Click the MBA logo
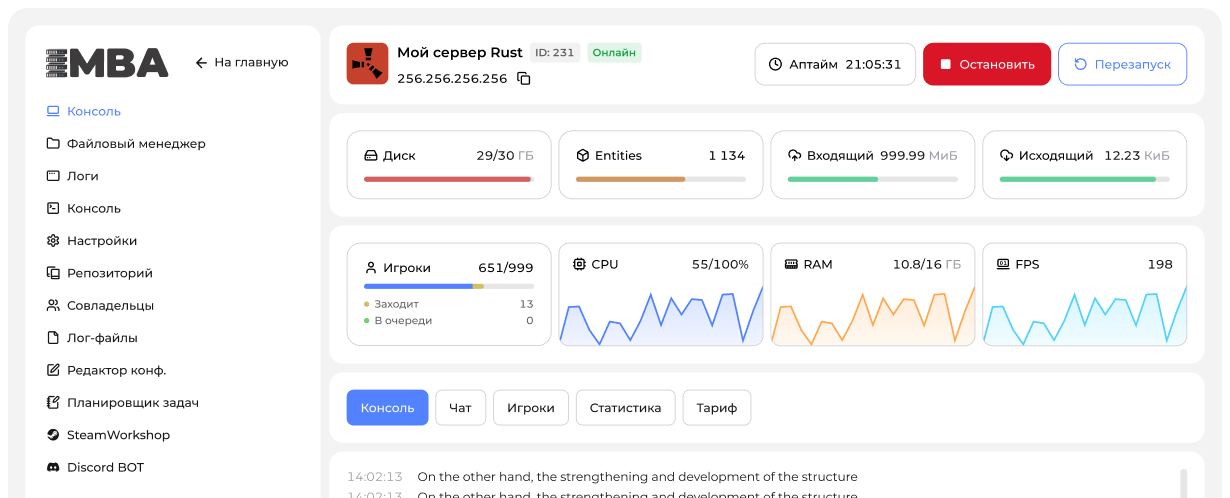The width and height of the screenshot is (1230, 498). point(107,63)
